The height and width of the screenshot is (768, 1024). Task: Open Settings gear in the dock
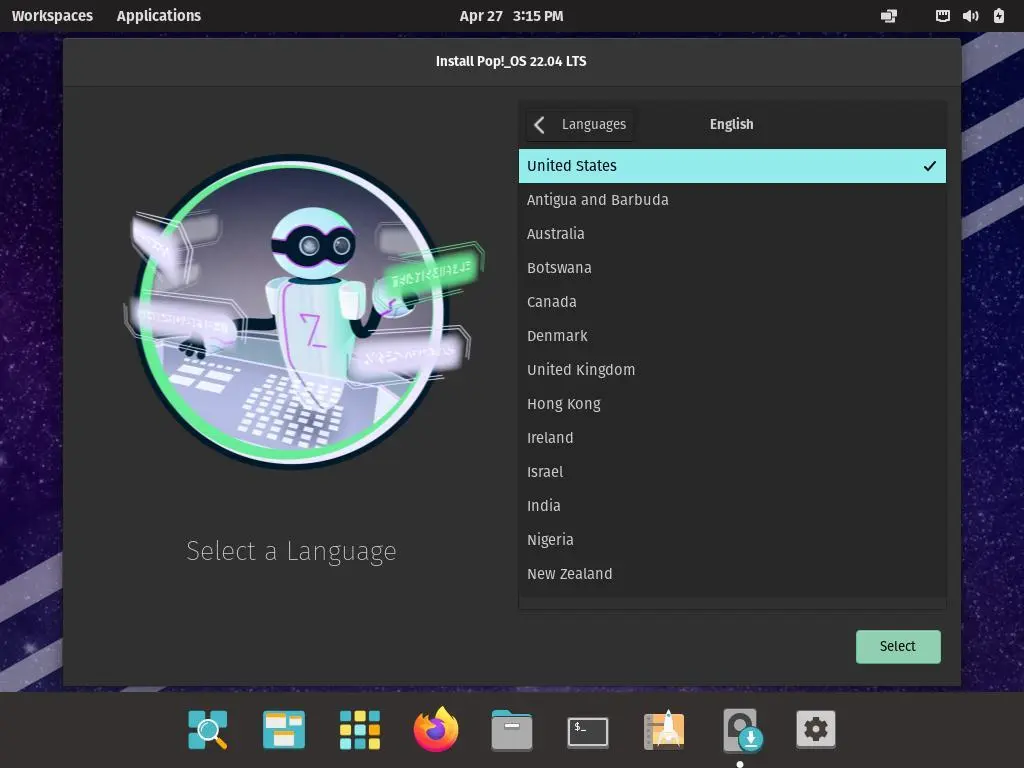pyautogui.click(x=816, y=730)
